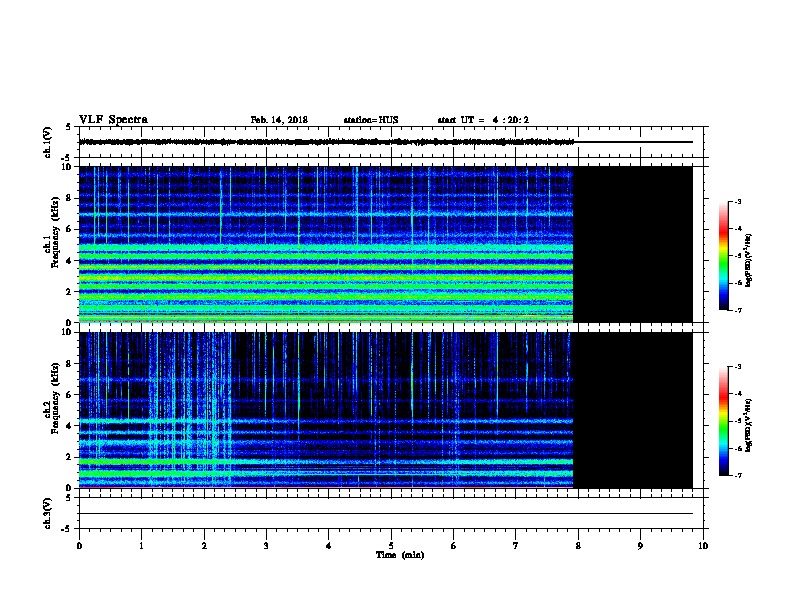Screen dimensions: 792x612
Task: Click the start UT = 4:20:2 label
Action: (483, 120)
